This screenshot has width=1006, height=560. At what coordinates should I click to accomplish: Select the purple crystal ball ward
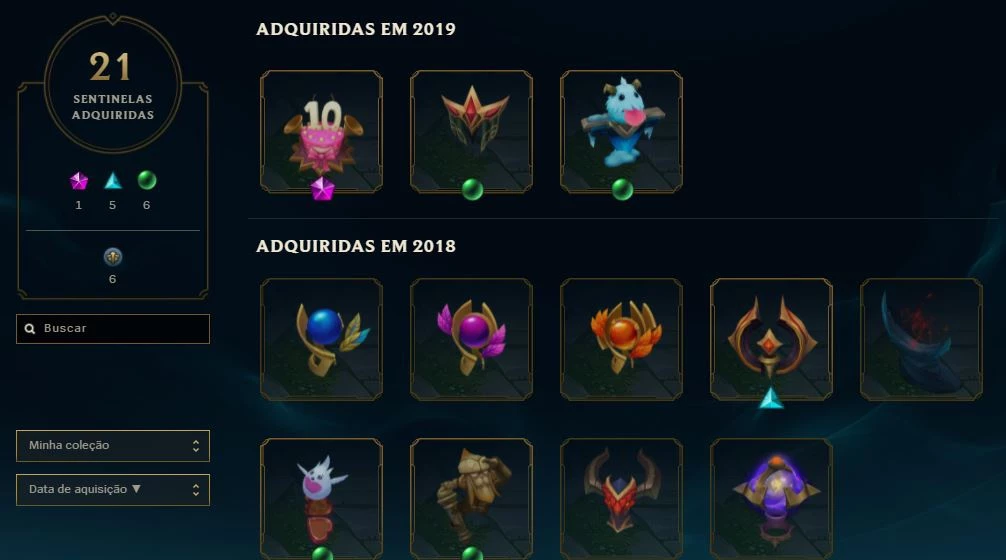(x=772, y=498)
